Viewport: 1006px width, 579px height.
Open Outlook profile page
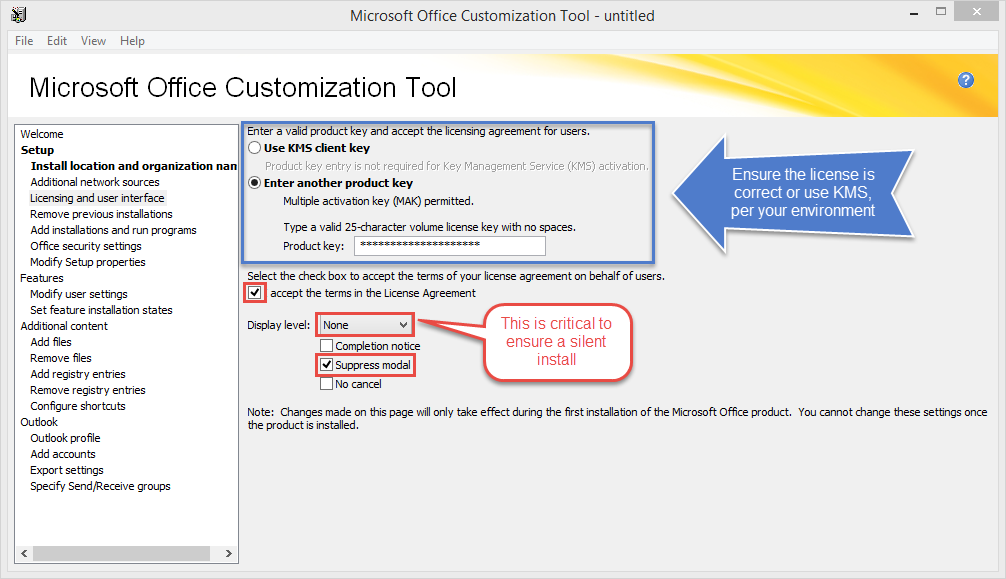pyautogui.click(x=65, y=438)
